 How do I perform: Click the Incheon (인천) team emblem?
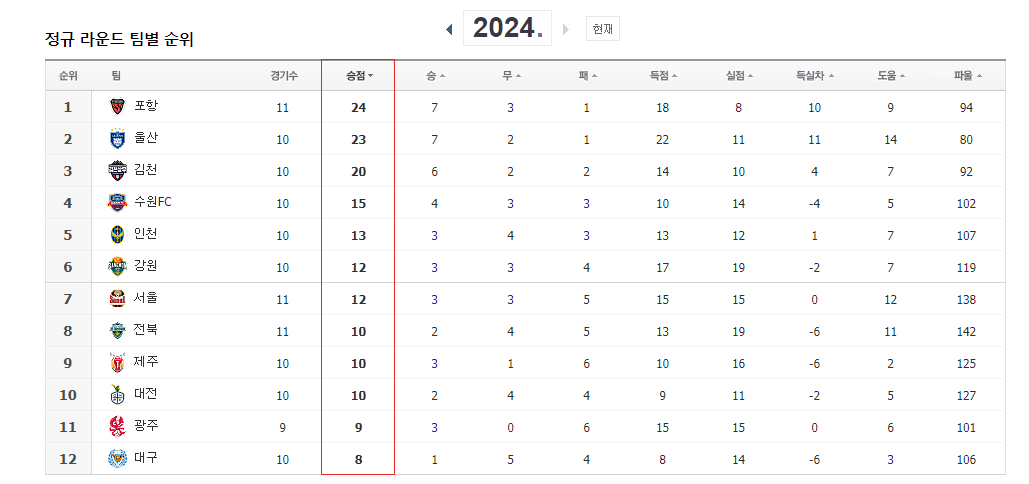pos(117,235)
